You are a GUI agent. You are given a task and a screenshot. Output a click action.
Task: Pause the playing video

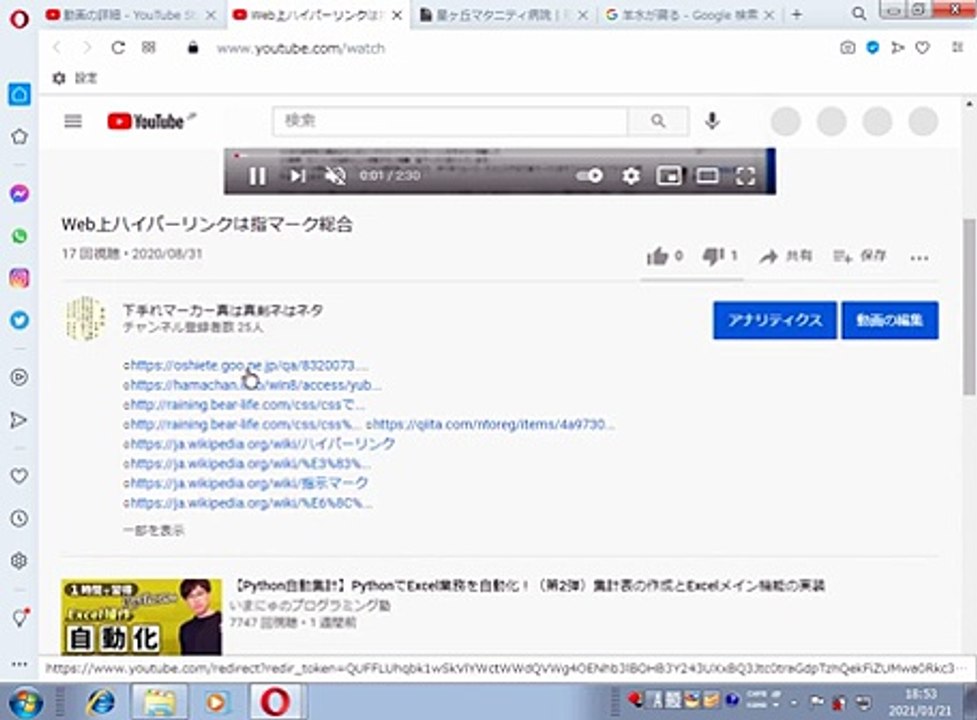click(x=257, y=176)
